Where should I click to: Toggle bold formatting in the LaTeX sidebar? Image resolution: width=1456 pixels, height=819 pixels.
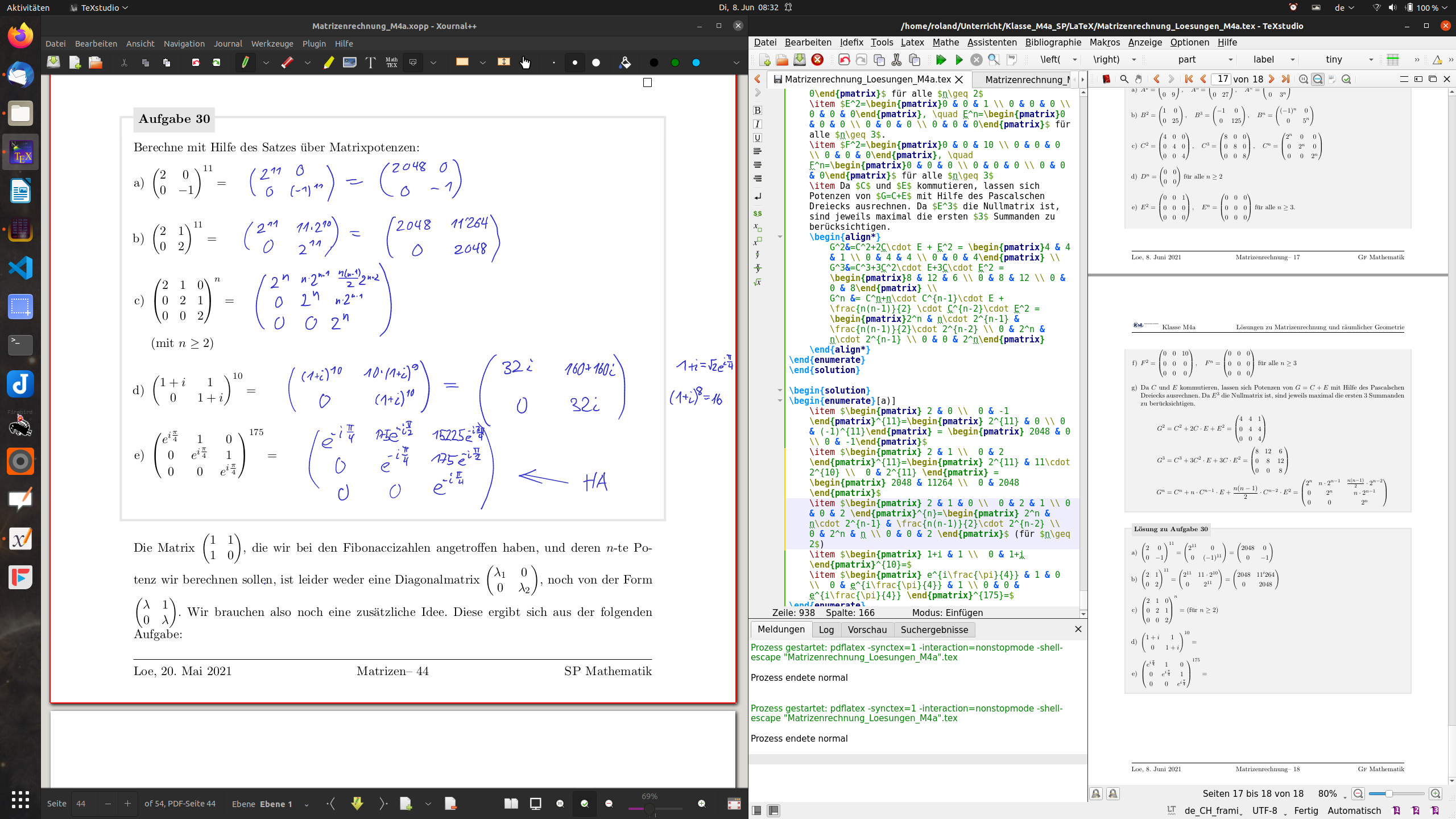point(758,110)
